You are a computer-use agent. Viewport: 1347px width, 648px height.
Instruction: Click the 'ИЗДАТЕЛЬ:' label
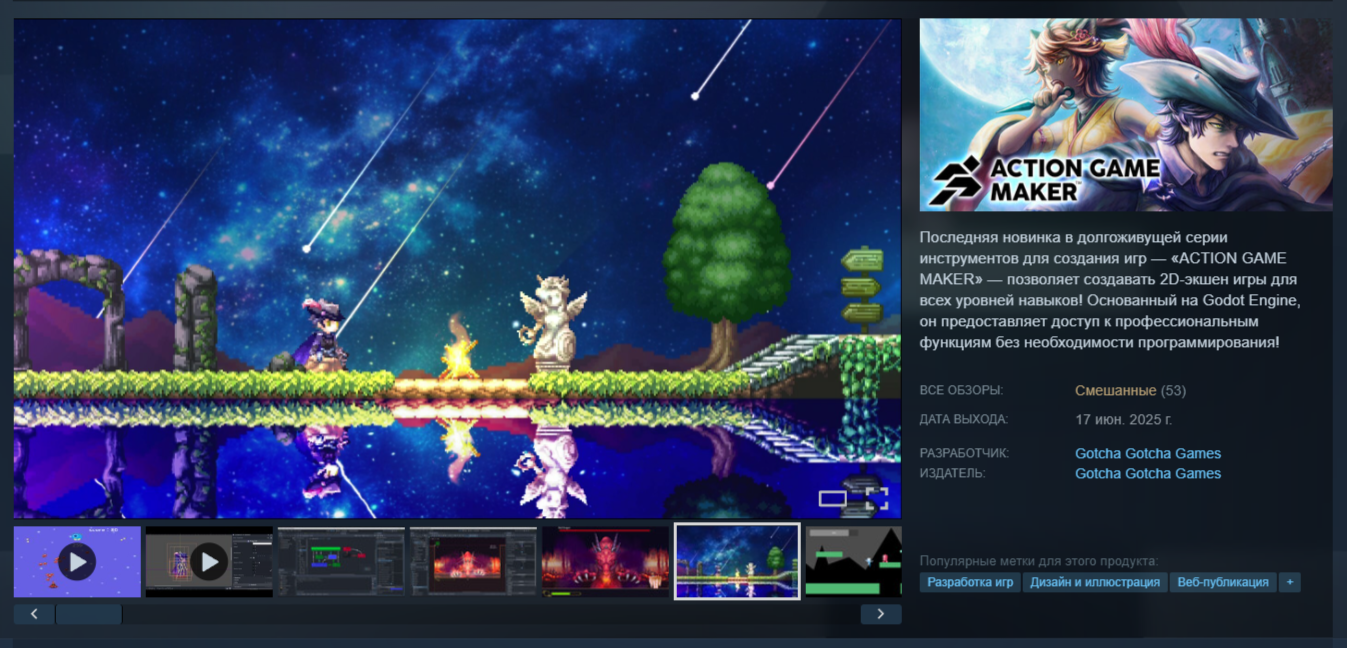953,473
